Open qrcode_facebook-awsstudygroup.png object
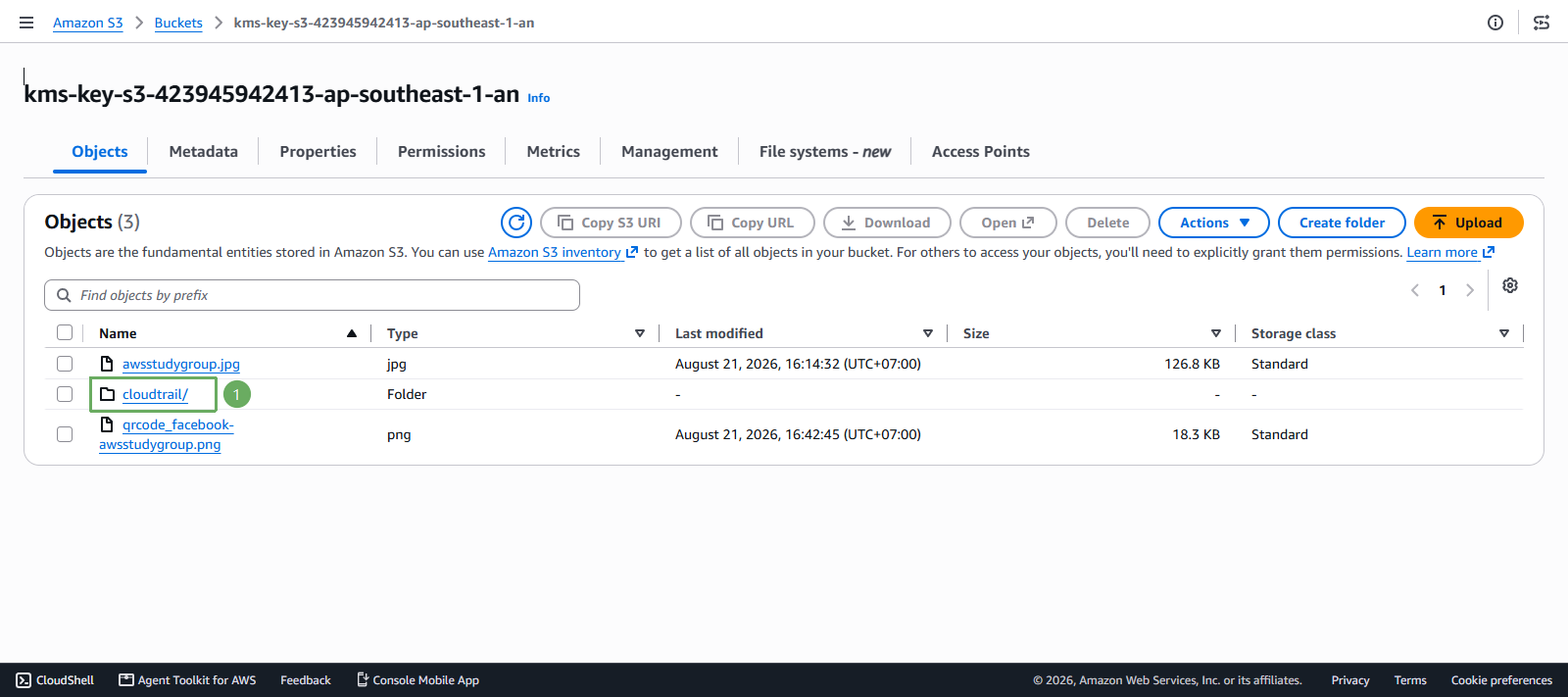Image resolution: width=1568 pixels, height=697 pixels. [x=167, y=434]
